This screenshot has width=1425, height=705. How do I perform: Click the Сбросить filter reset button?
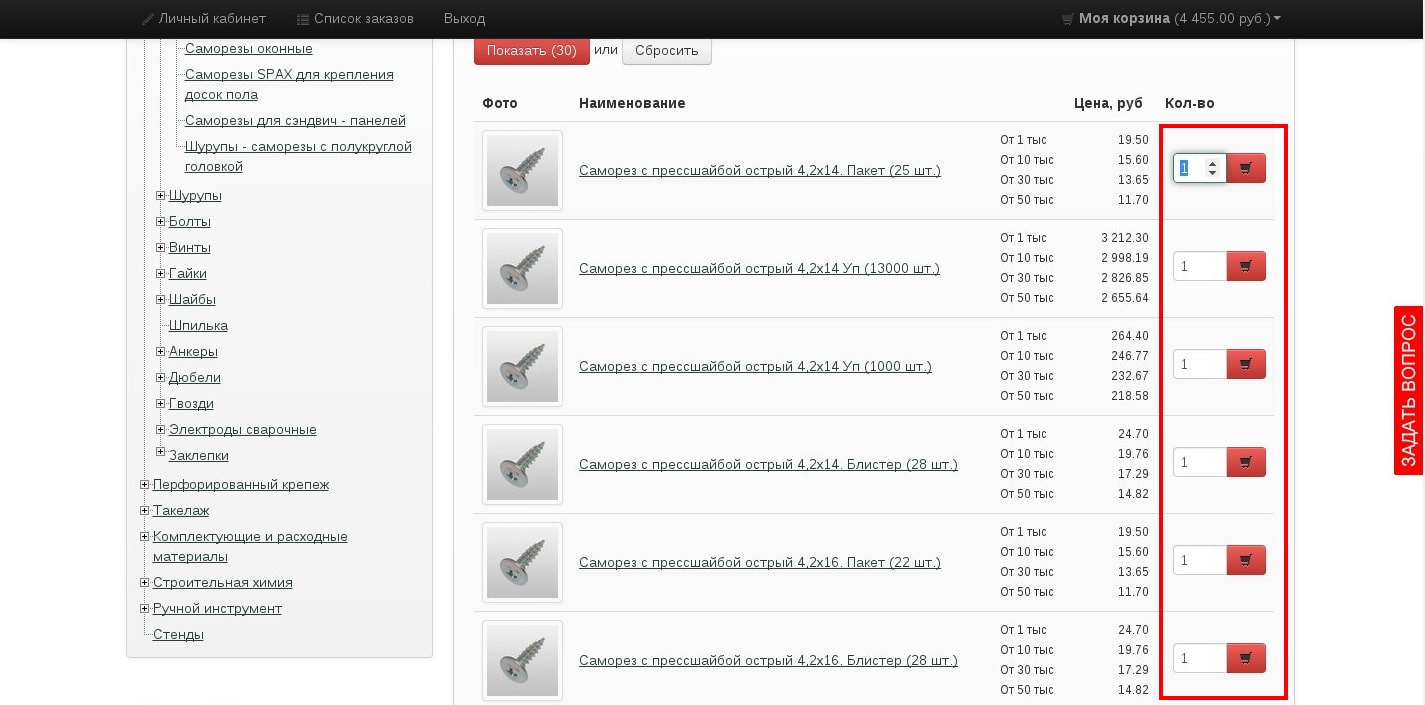pyautogui.click(x=666, y=50)
